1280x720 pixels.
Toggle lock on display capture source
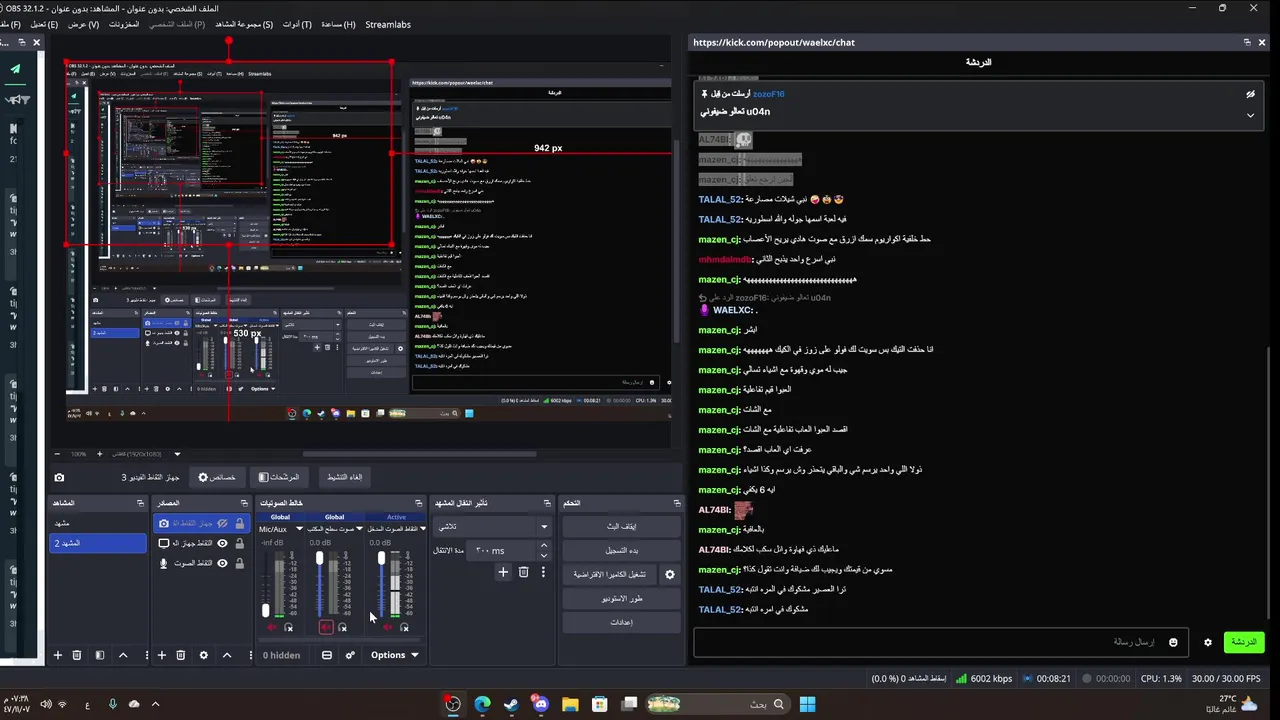point(239,543)
